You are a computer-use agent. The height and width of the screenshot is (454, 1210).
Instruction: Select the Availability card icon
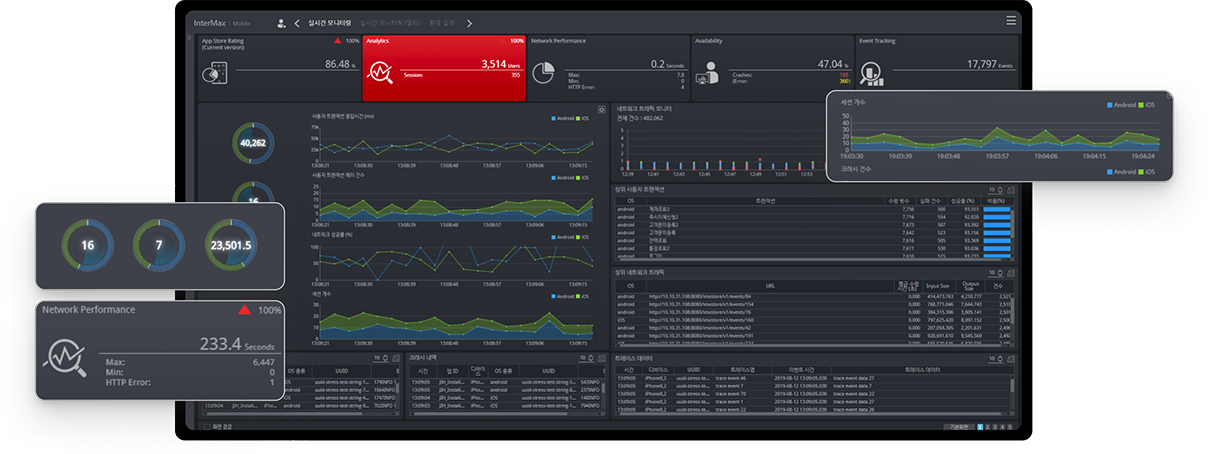pyautogui.click(x=708, y=73)
